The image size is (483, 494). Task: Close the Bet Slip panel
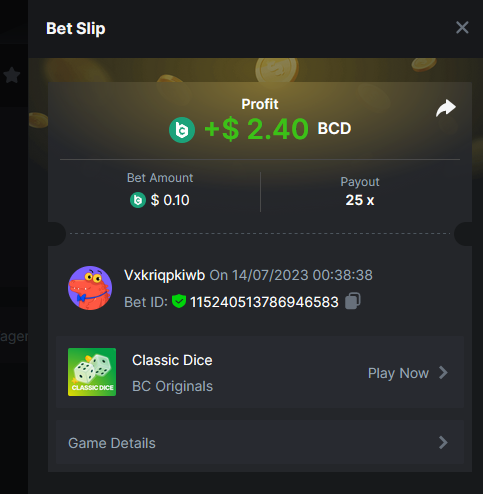point(462,28)
